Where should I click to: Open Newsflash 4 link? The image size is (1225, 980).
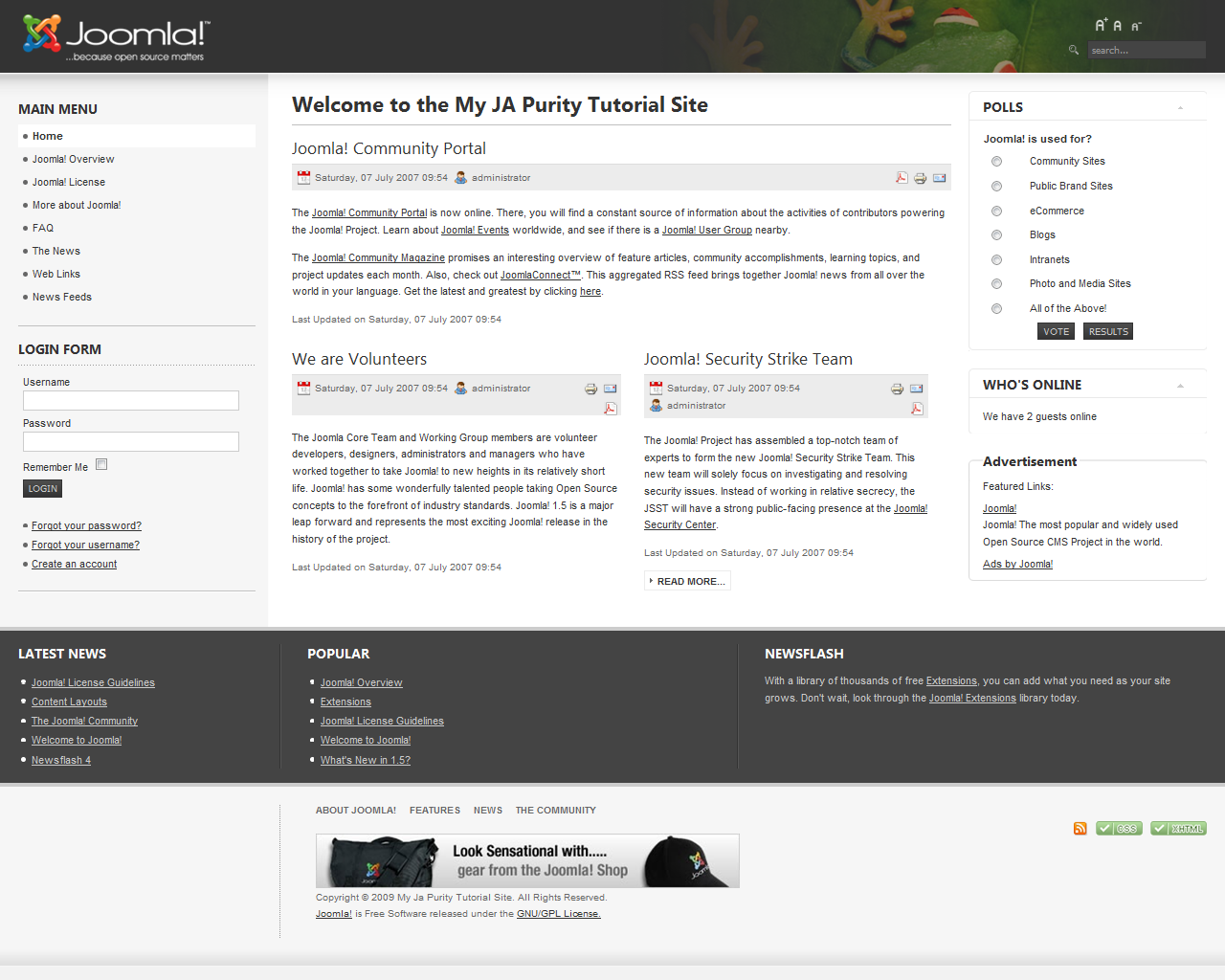[61, 760]
